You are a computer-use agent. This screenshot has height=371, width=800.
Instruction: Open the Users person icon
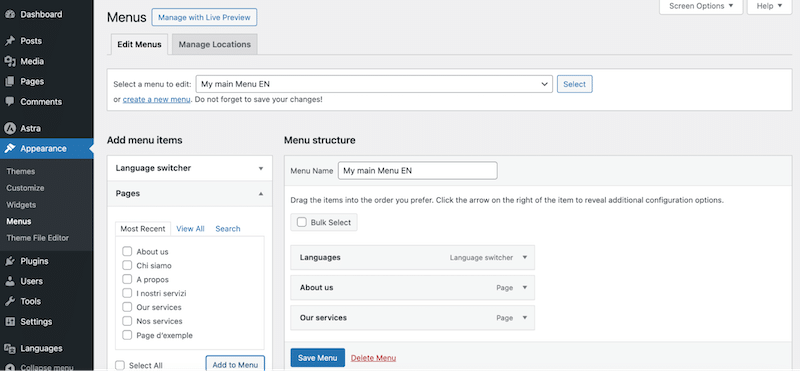click(10, 281)
